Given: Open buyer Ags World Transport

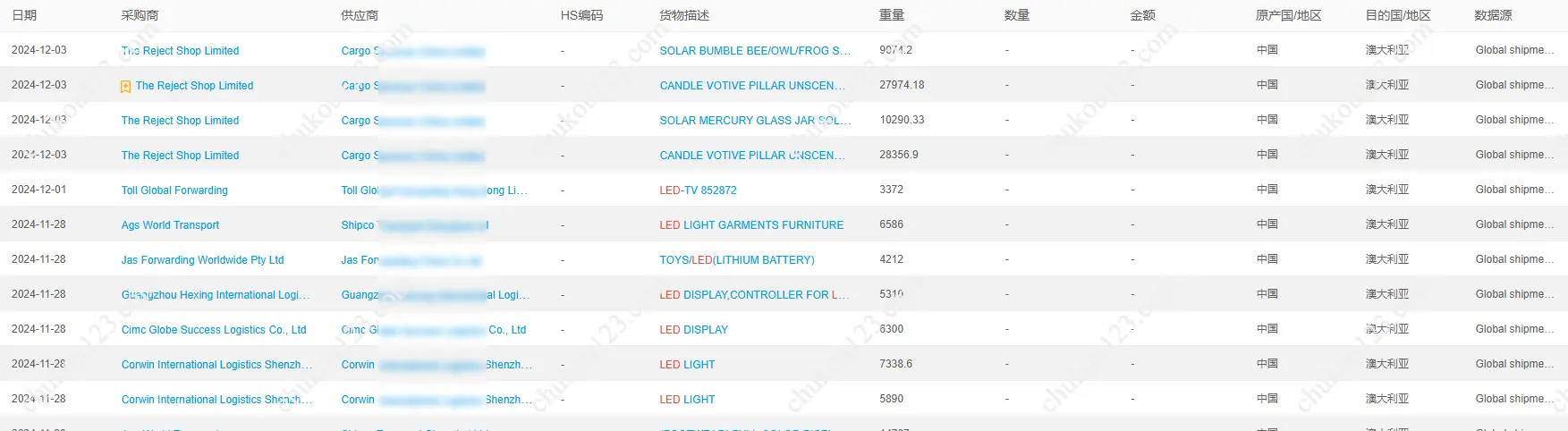Looking at the screenshot, I should pos(170,225).
